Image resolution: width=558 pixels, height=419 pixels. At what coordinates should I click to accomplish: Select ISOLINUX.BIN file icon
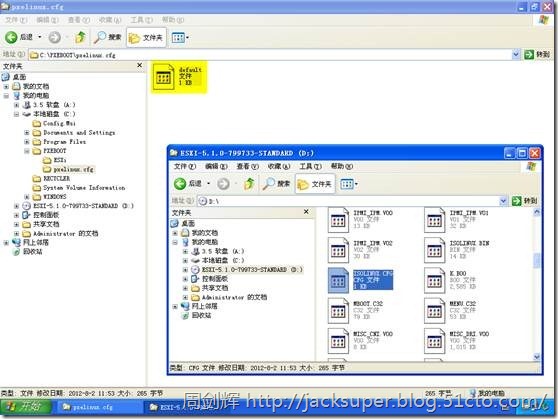click(x=434, y=251)
